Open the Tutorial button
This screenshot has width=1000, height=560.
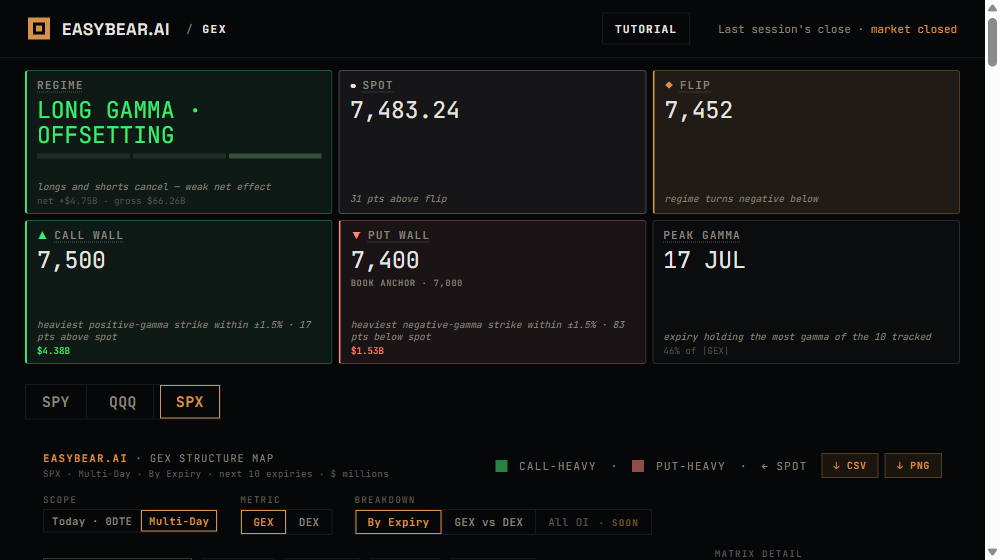pos(645,29)
